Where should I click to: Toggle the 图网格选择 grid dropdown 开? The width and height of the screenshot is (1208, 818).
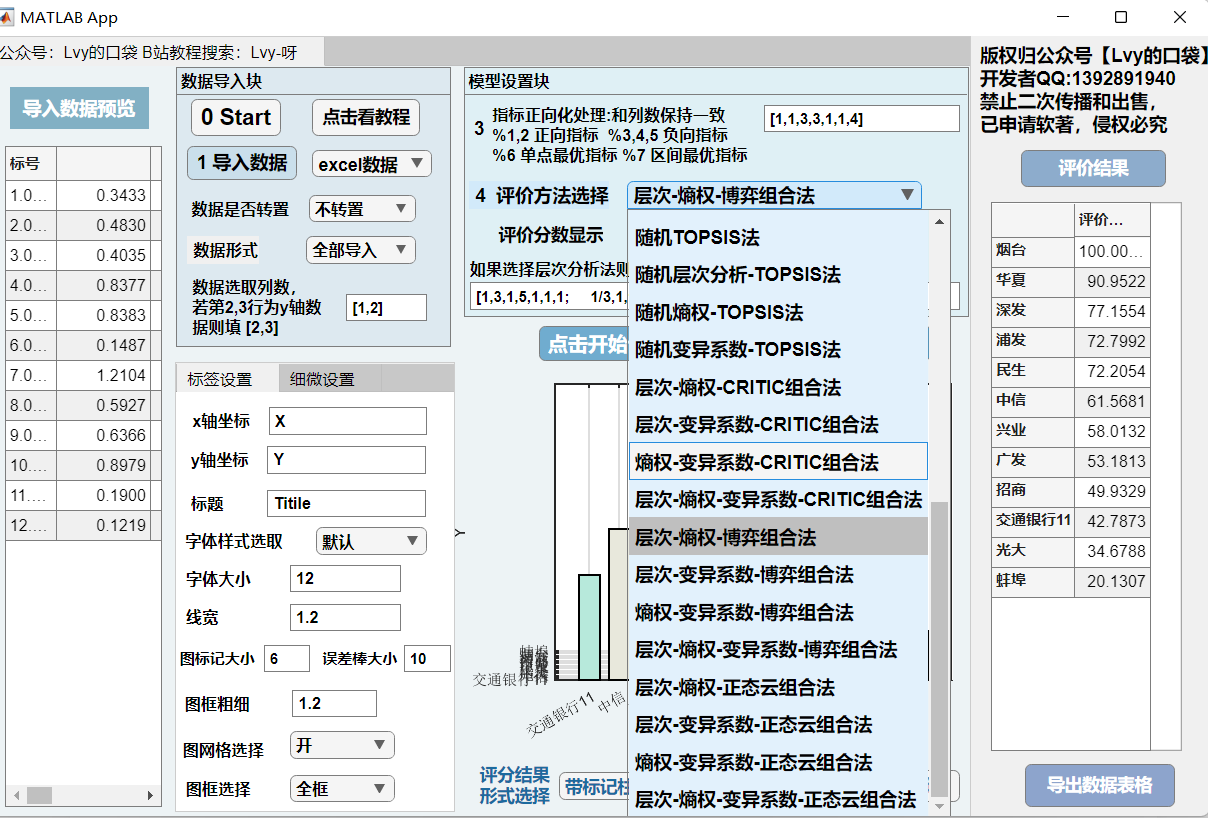pyautogui.click(x=341, y=745)
